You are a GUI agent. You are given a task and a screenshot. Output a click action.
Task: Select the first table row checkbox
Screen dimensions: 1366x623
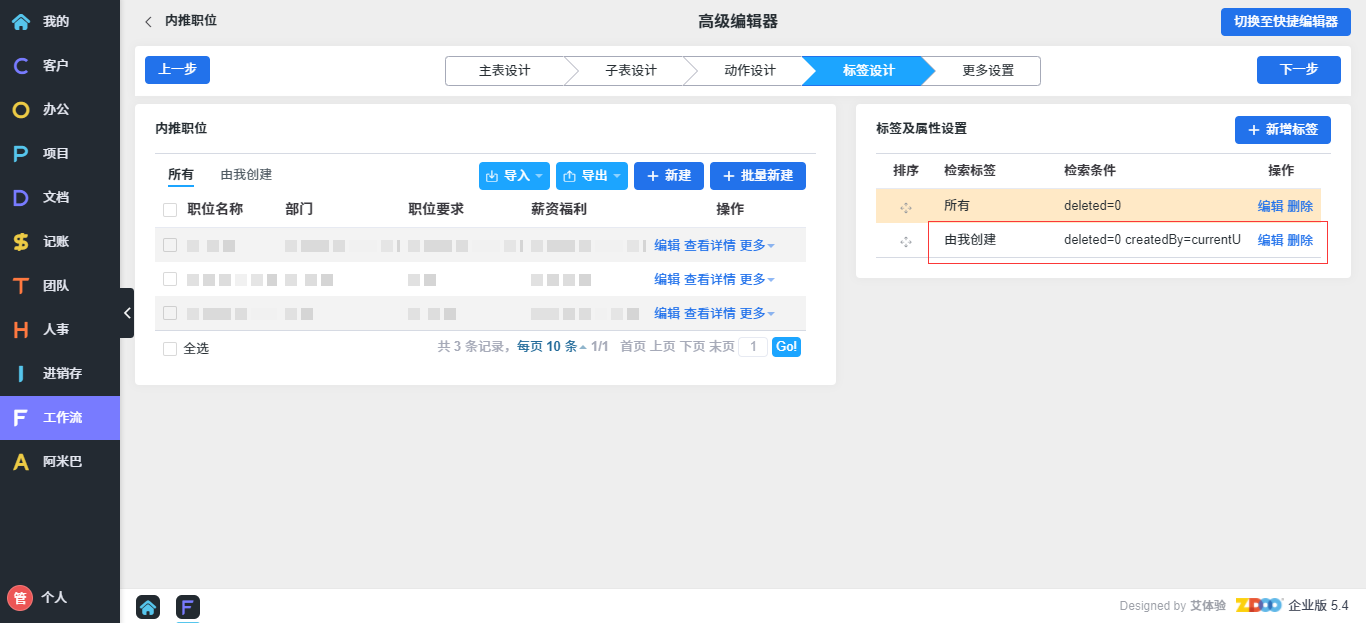pos(170,245)
